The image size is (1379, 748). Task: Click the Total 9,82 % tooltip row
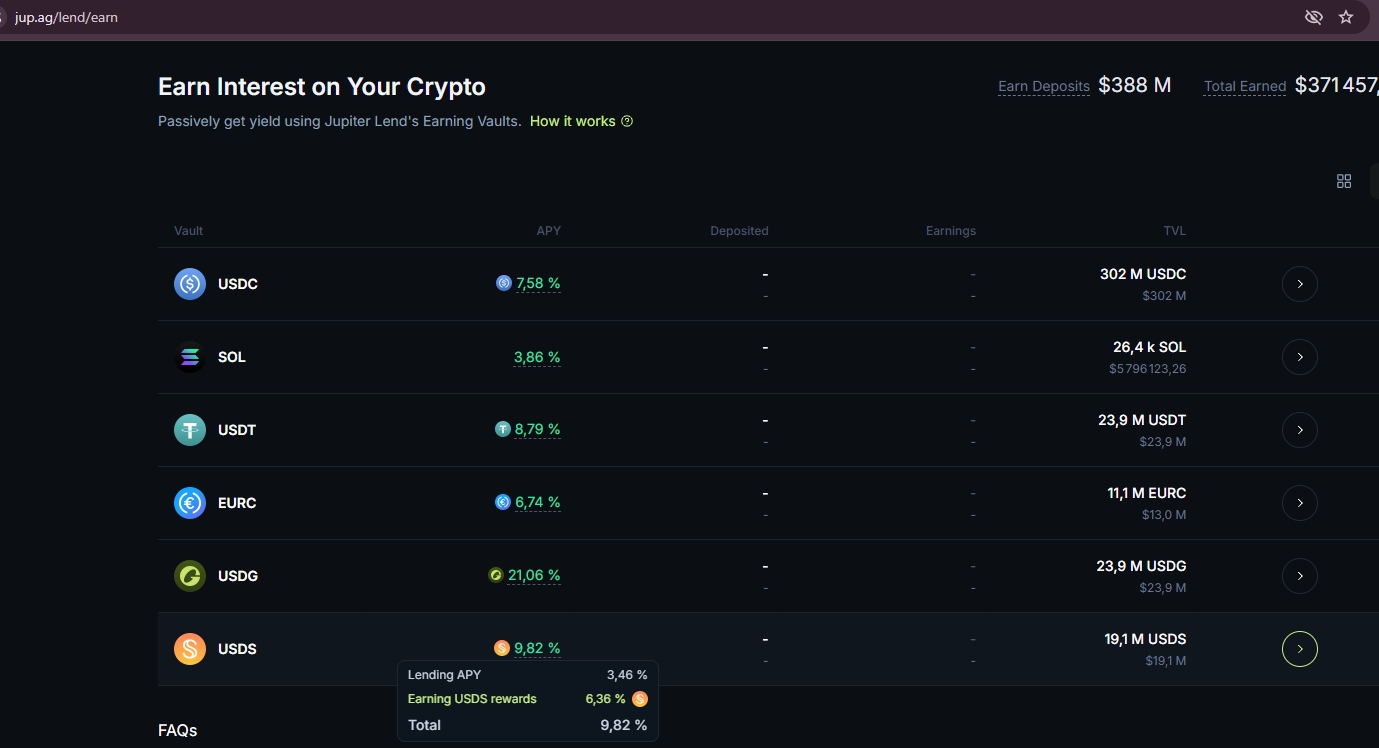[x=528, y=725]
